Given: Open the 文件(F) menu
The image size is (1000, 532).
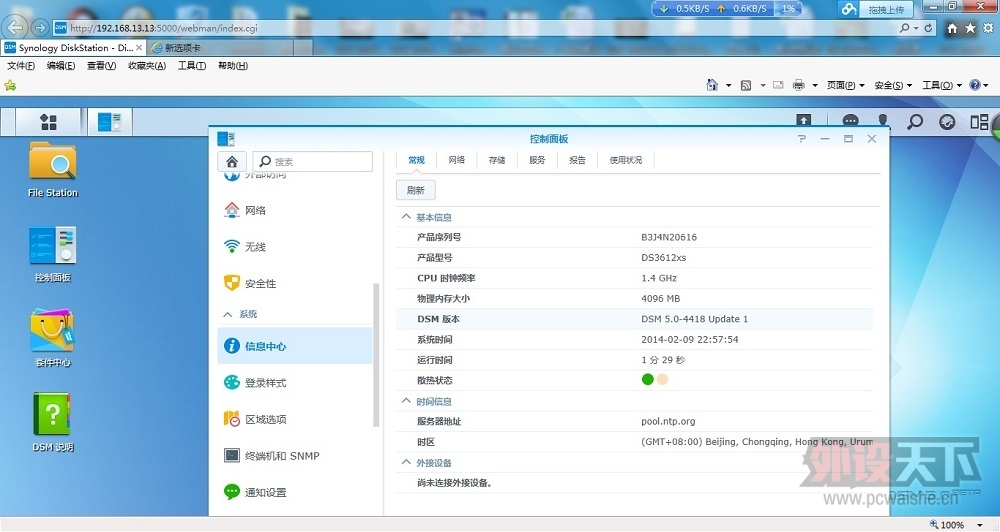Looking at the screenshot, I should coord(20,66).
